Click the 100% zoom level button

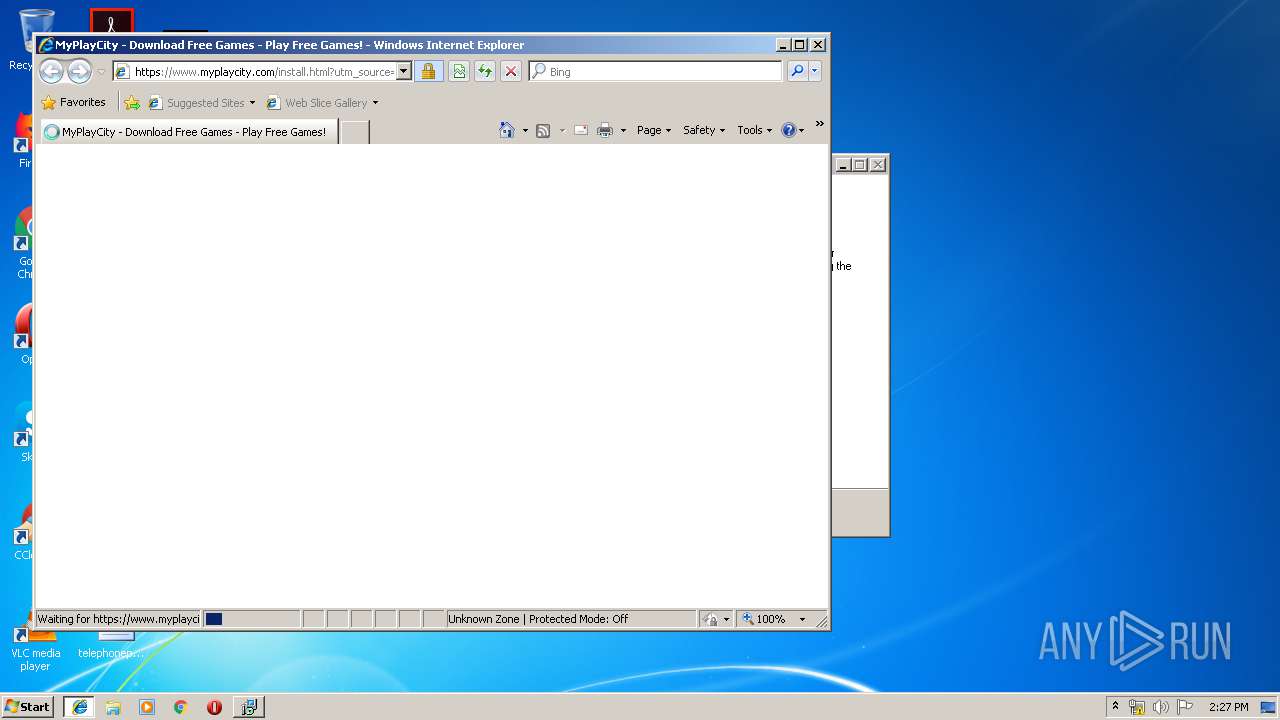click(x=765, y=619)
